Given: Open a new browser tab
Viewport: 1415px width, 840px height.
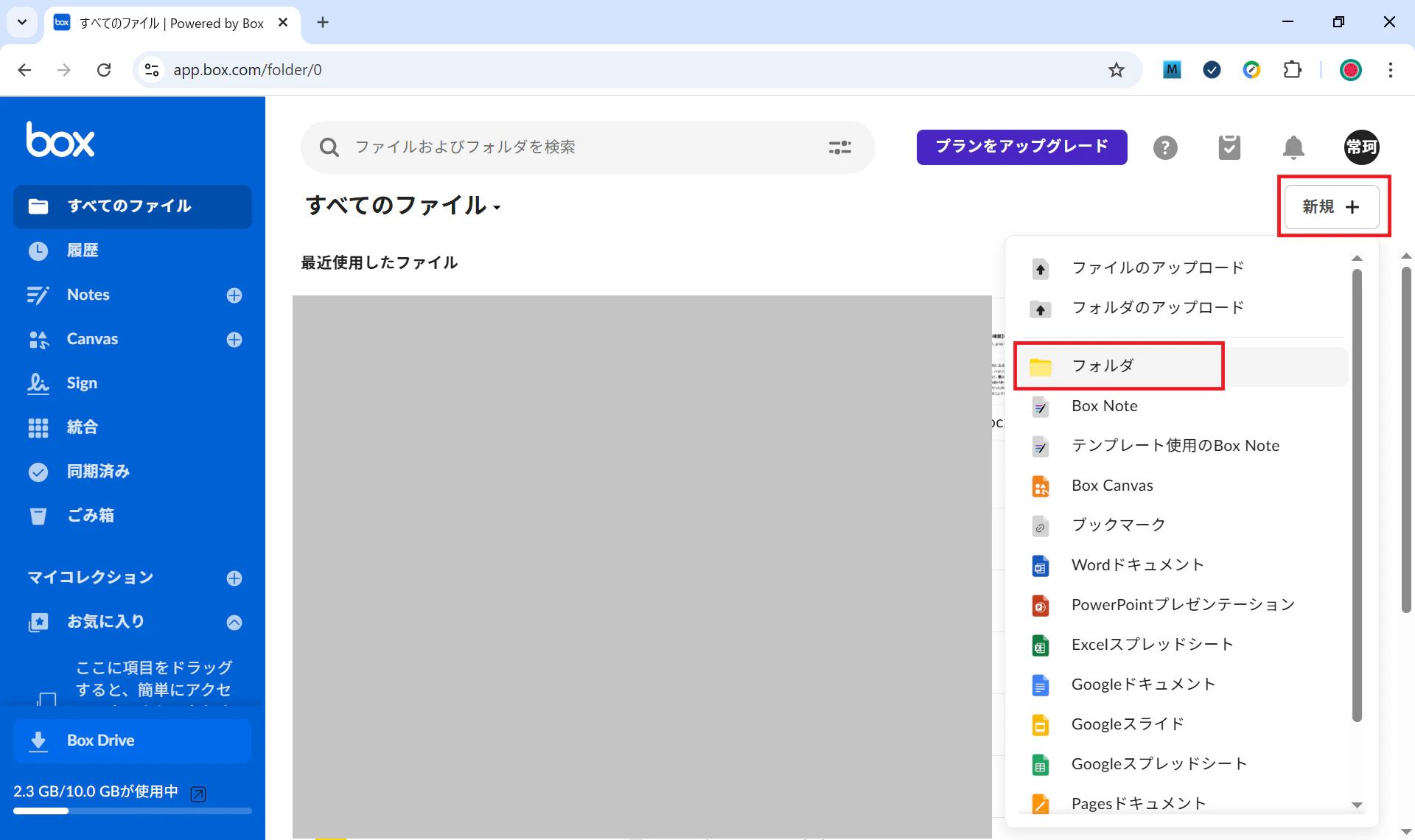Looking at the screenshot, I should pos(323,22).
